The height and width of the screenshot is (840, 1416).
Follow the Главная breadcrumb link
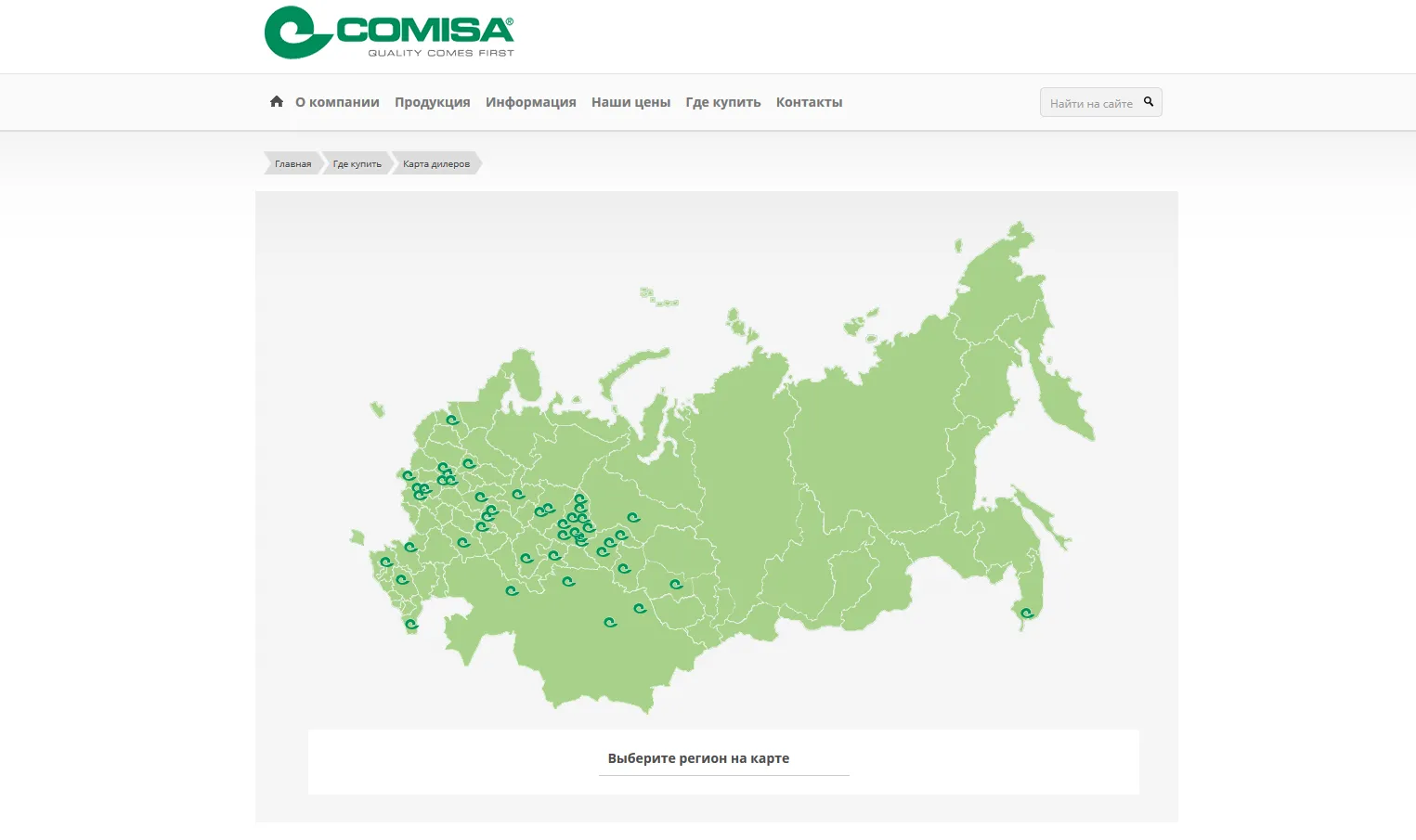[x=292, y=163]
